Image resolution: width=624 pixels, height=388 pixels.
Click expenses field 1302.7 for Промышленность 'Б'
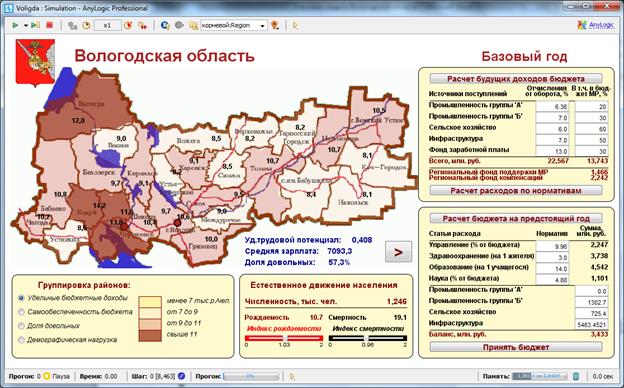point(592,302)
